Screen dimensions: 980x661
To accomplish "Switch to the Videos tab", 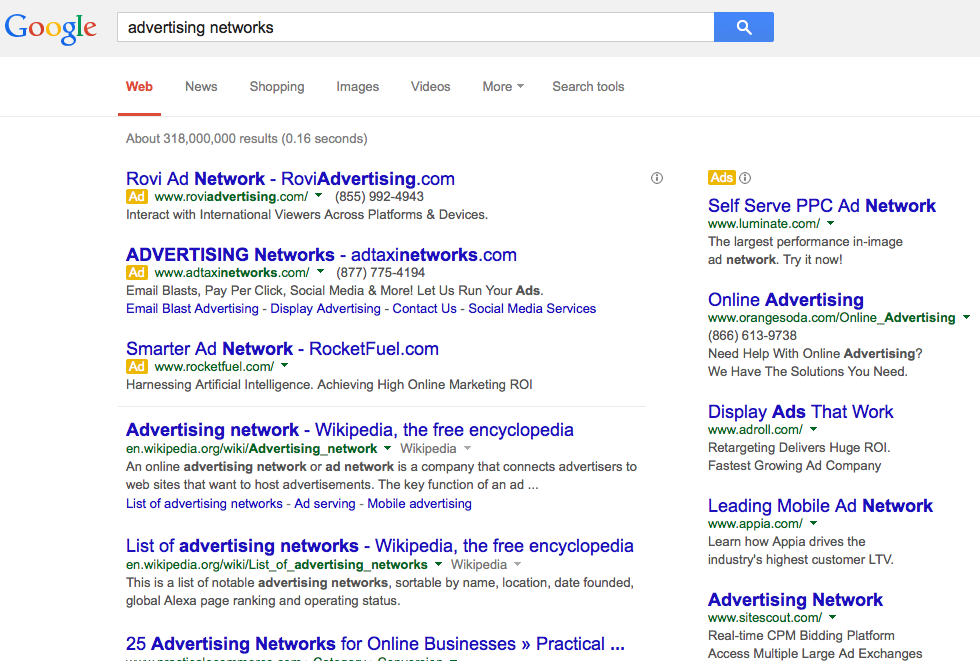I will pos(430,87).
